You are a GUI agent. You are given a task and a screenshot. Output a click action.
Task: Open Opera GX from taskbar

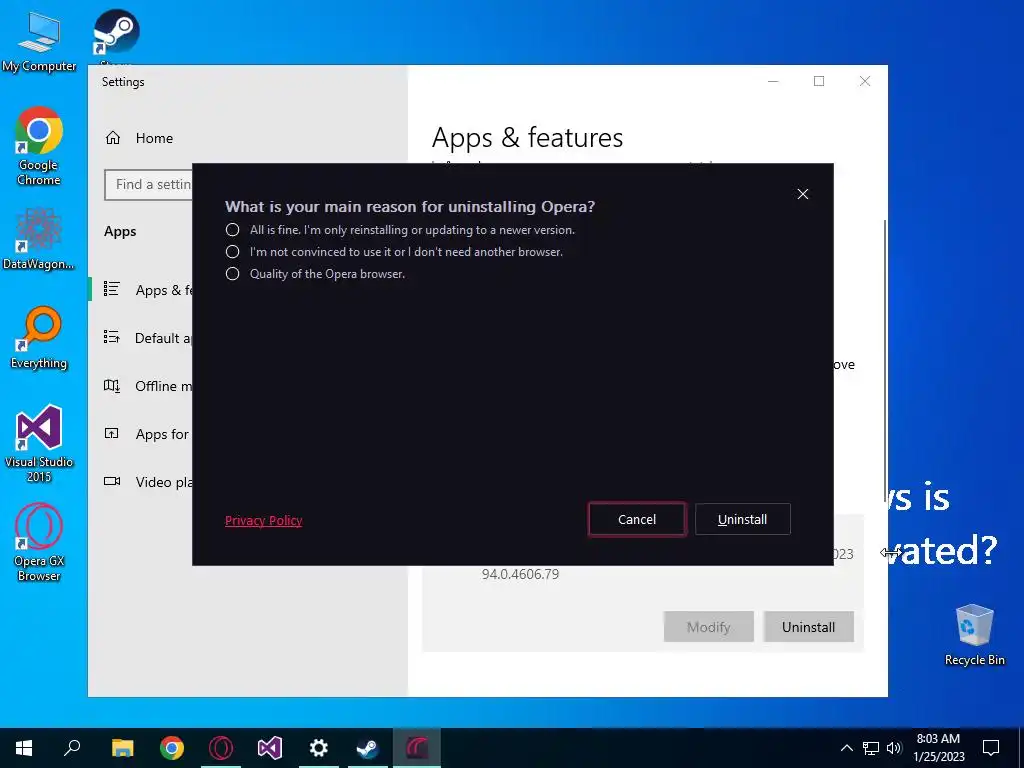[x=221, y=748]
